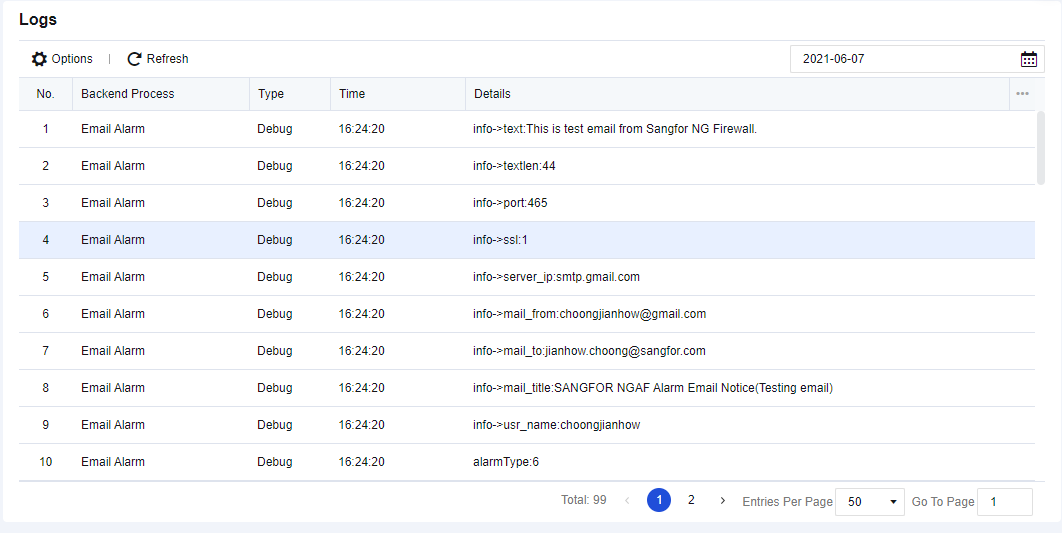Screen dimensions: 1062x533
Task: Go to next page arrow
Action: coord(723,501)
